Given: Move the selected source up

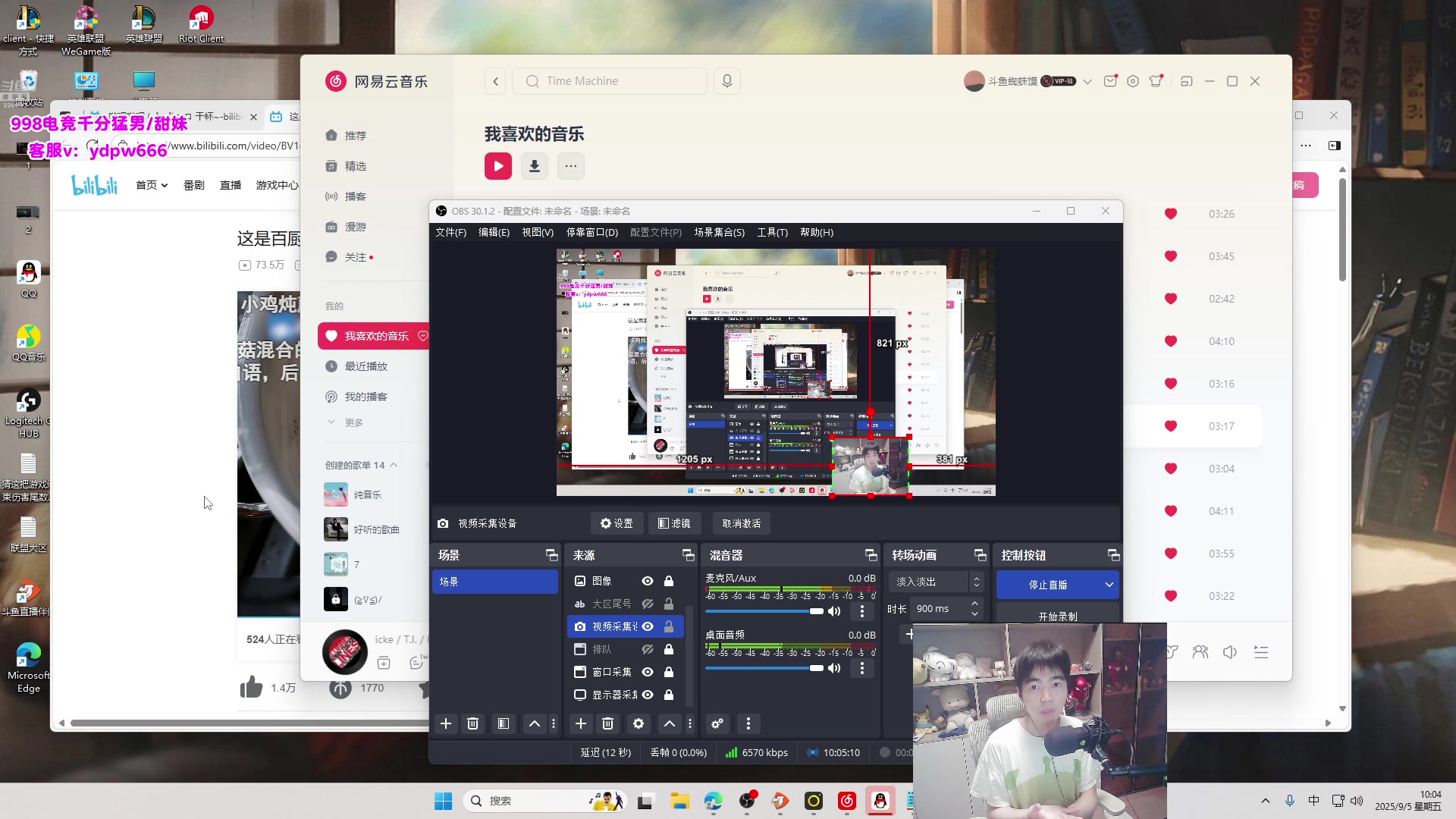Looking at the screenshot, I should tap(670, 723).
